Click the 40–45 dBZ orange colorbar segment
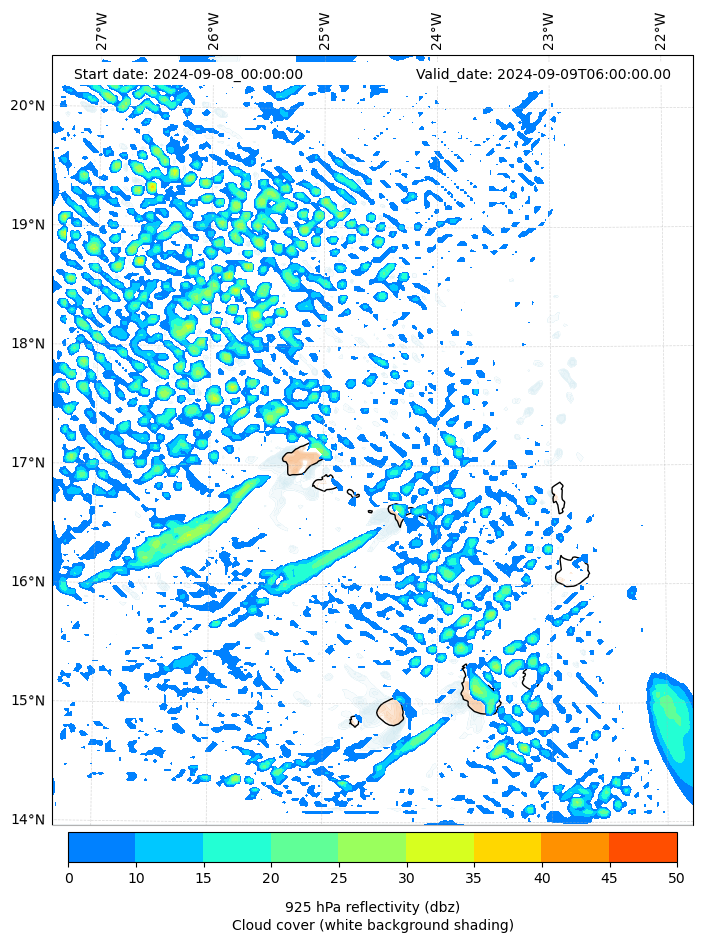 coord(575,847)
